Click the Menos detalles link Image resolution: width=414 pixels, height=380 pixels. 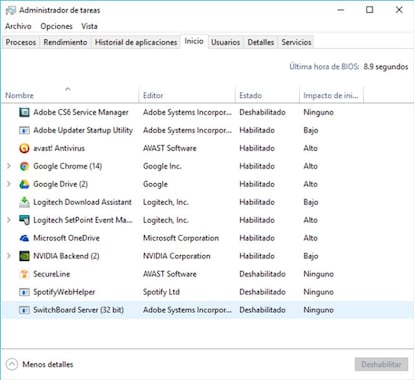click(x=48, y=364)
